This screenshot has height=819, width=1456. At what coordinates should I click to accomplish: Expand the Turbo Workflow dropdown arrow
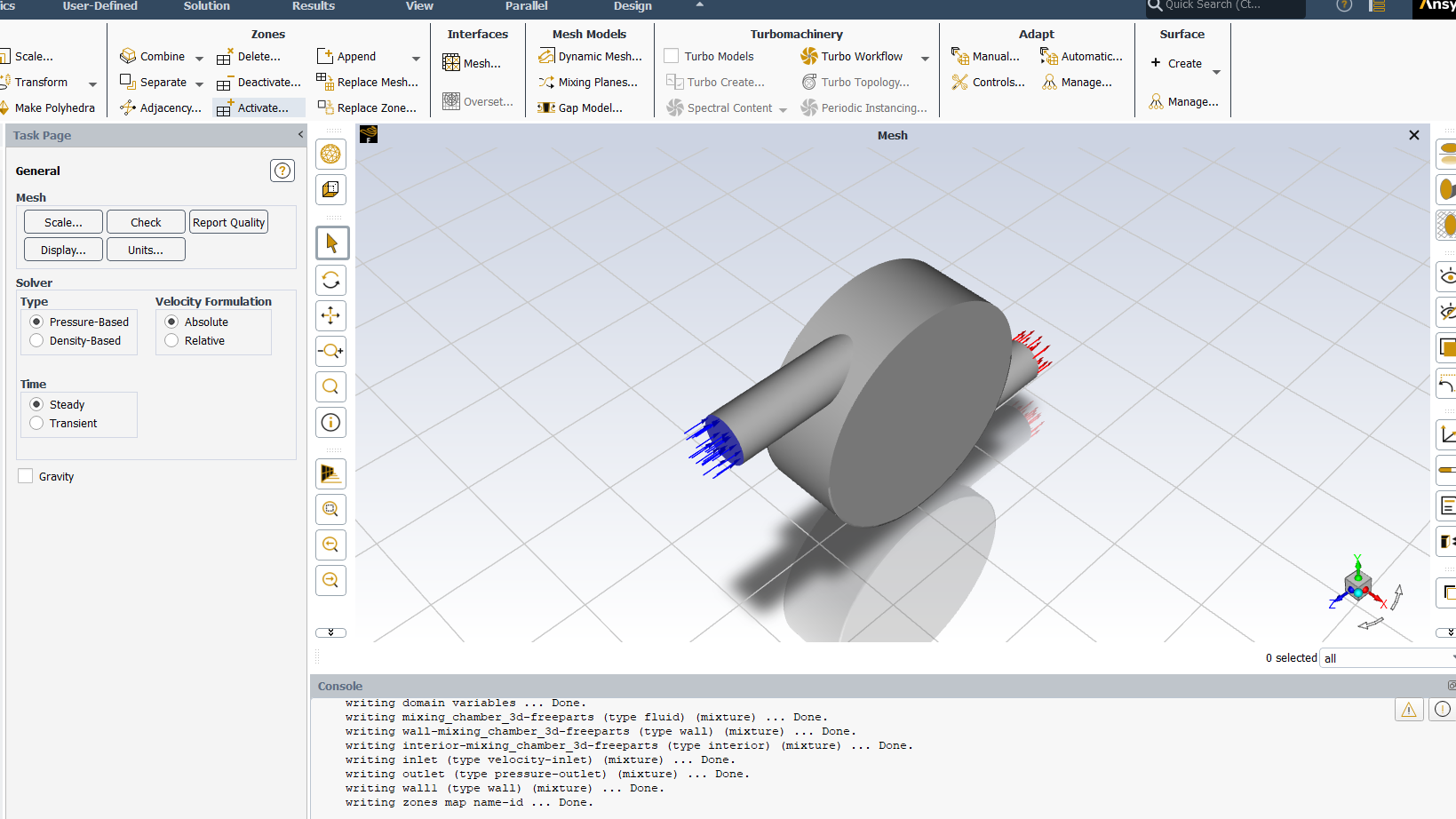[x=925, y=58]
